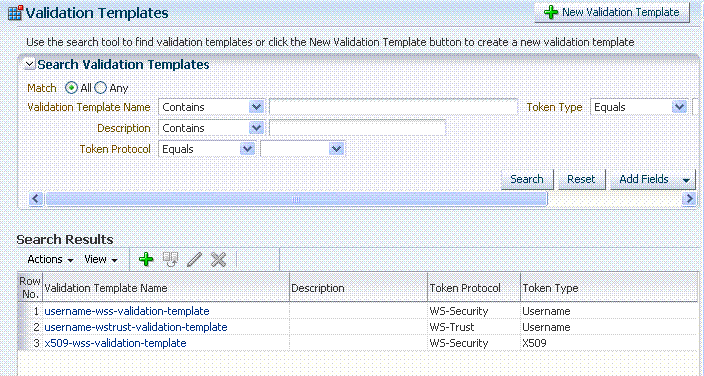Viewport: 704px width, 376px height.
Task: Click the green plus create icon in toolbar
Action: 146,259
